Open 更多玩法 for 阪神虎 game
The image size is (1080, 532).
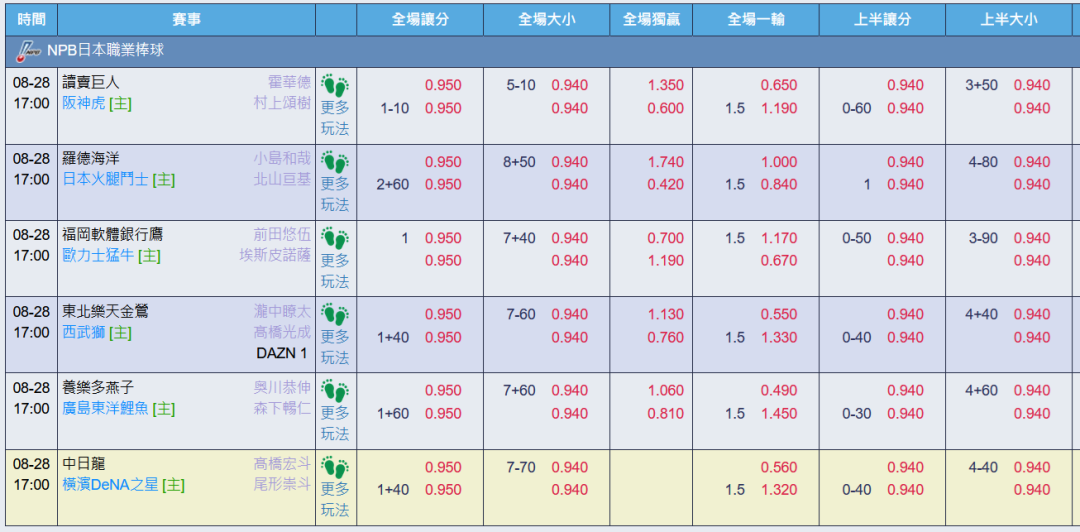point(335,118)
